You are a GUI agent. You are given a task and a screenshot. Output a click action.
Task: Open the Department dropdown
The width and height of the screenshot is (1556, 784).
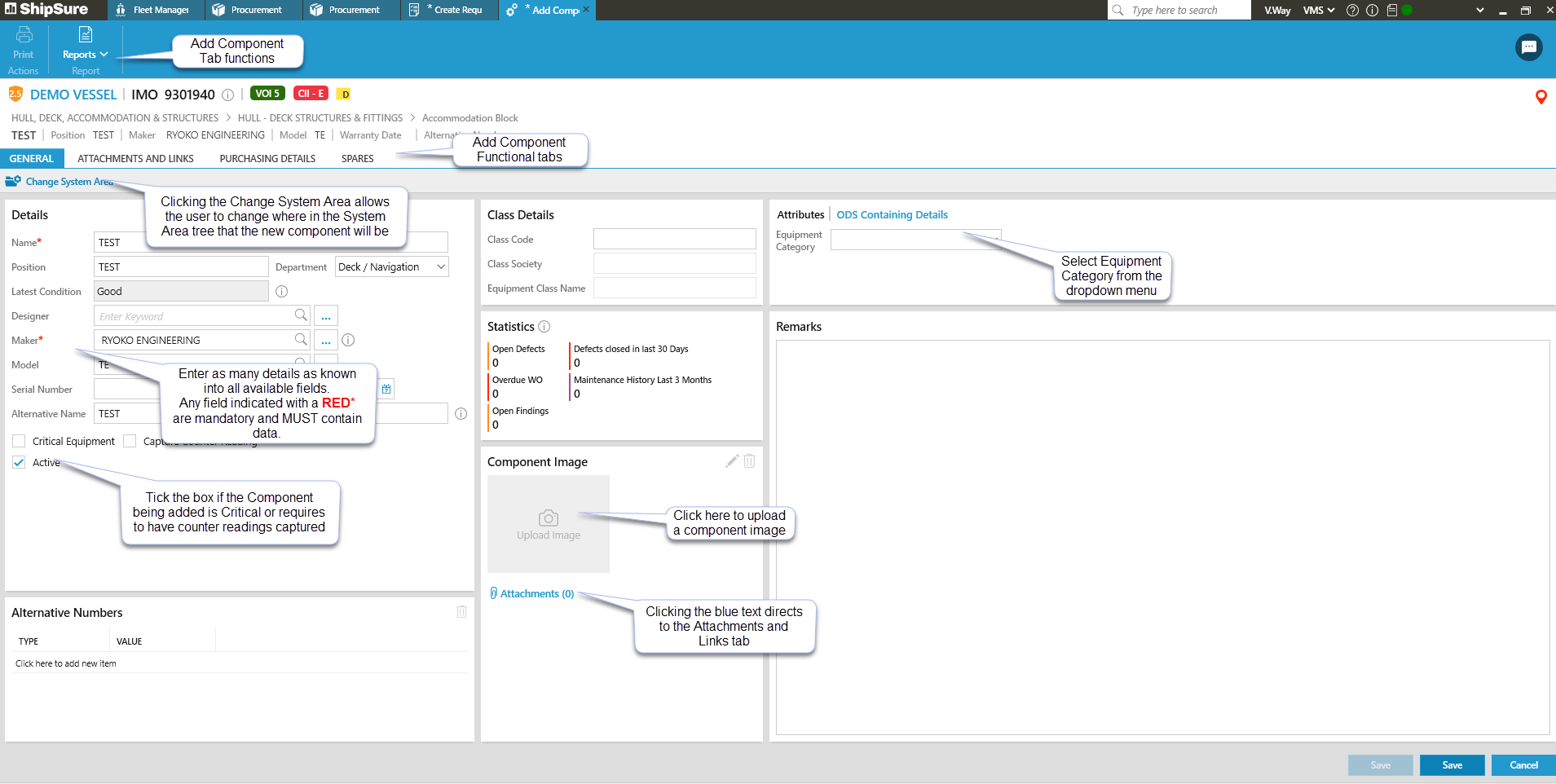[392, 267]
